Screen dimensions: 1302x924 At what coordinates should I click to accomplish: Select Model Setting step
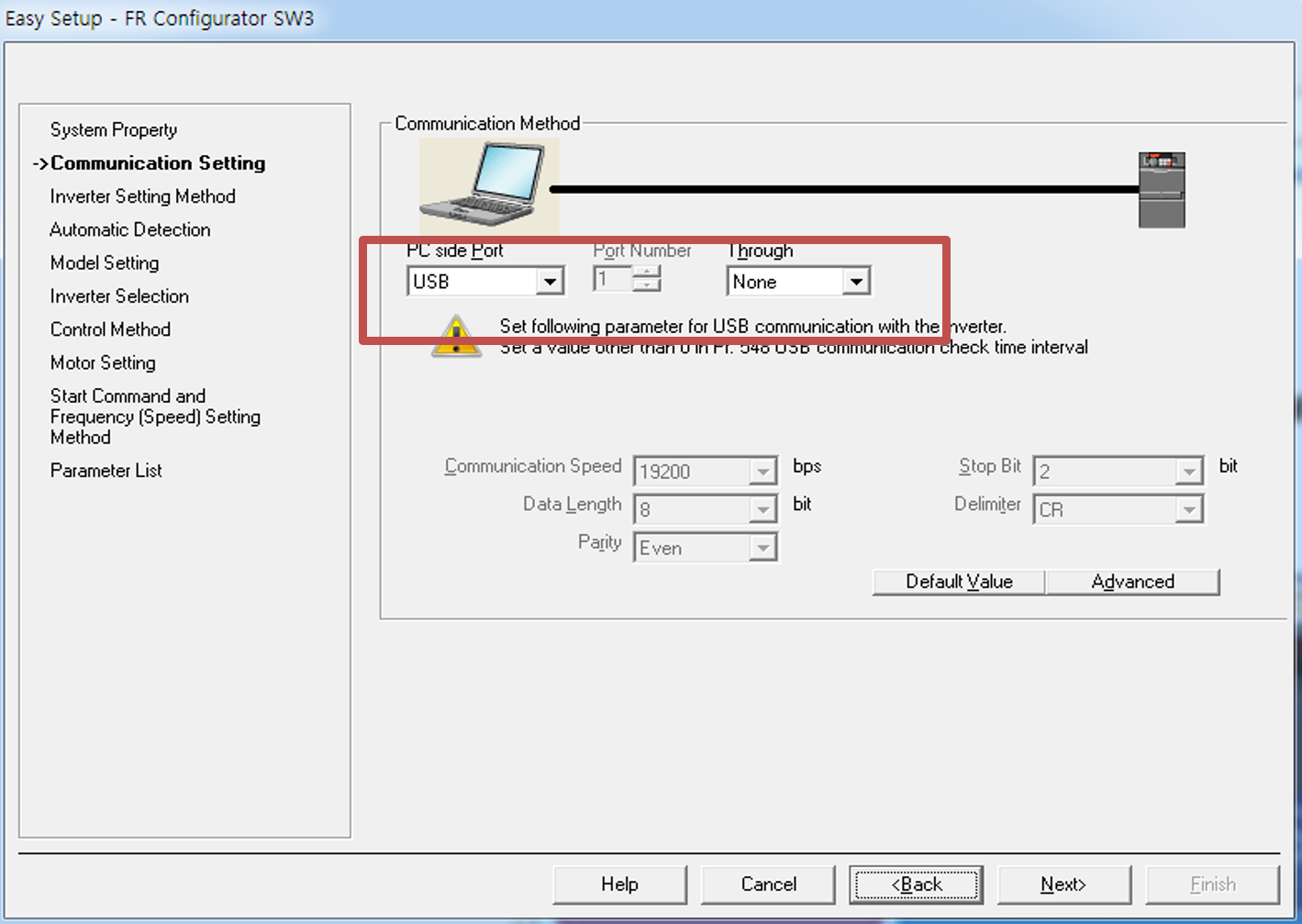tap(105, 262)
